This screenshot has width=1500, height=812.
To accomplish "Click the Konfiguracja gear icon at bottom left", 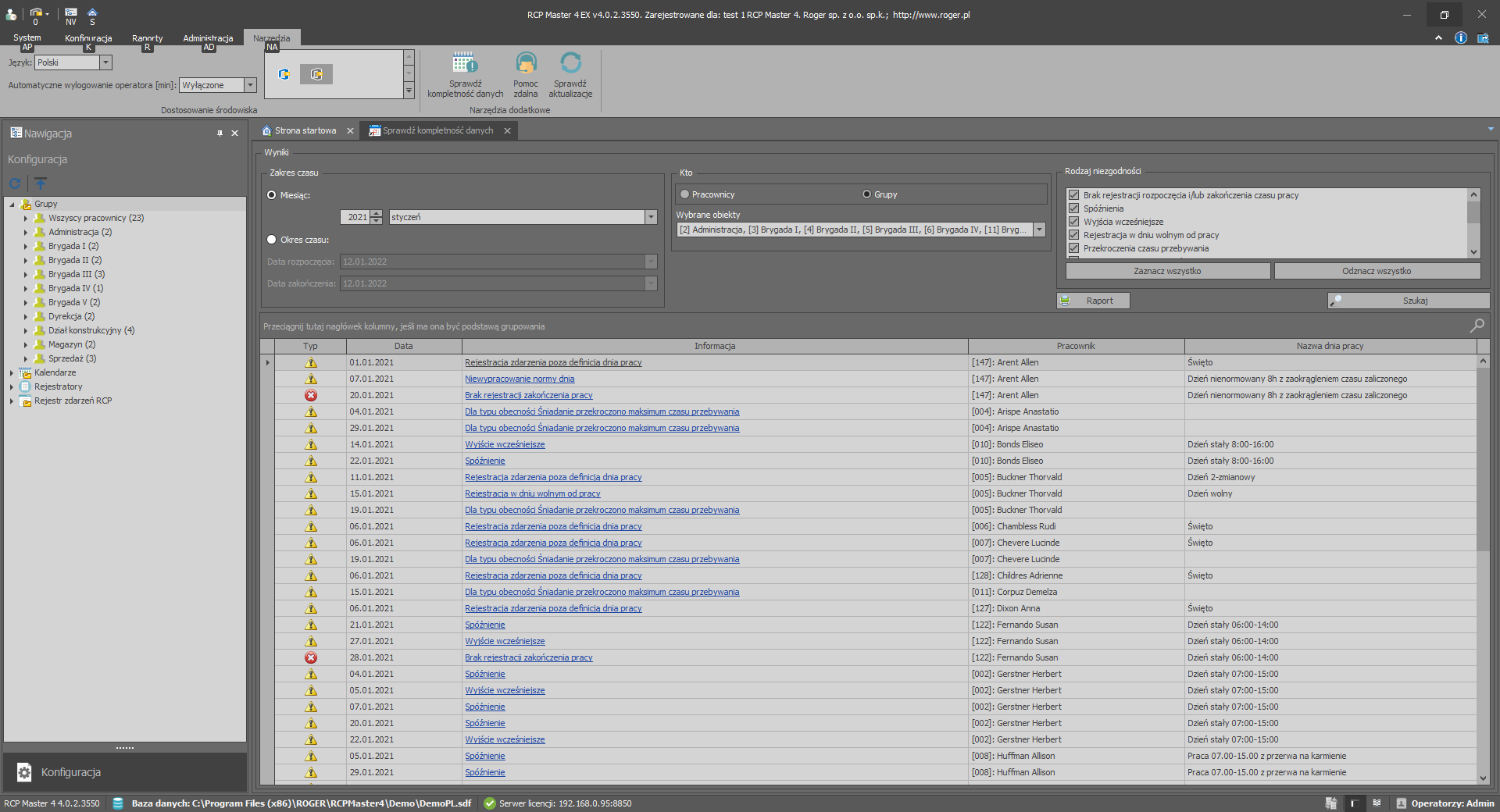I will 24,772.
